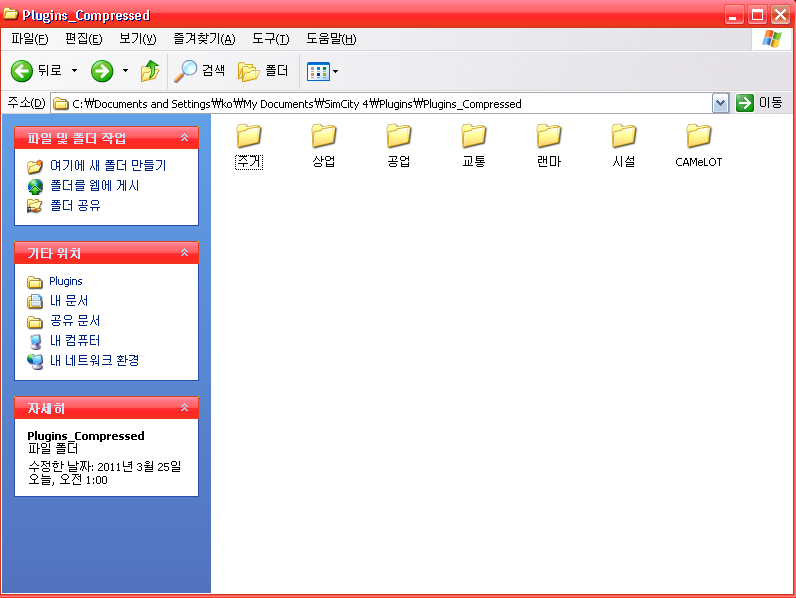
Task: Click the green Forward arrow button
Action: point(102,71)
